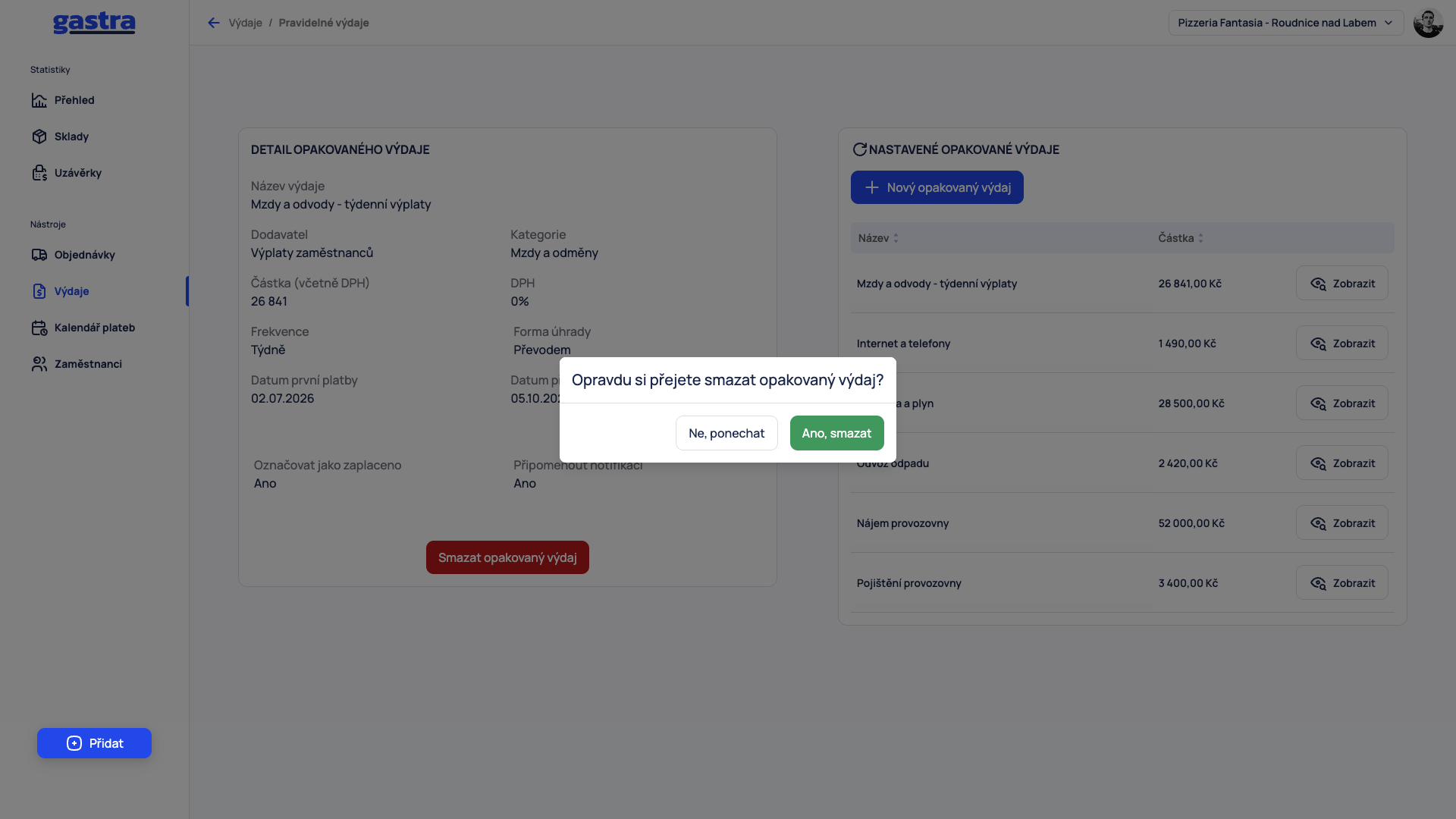Show Pojištění provozovny expense details
The width and height of the screenshot is (1456, 819).
tap(1341, 583)
